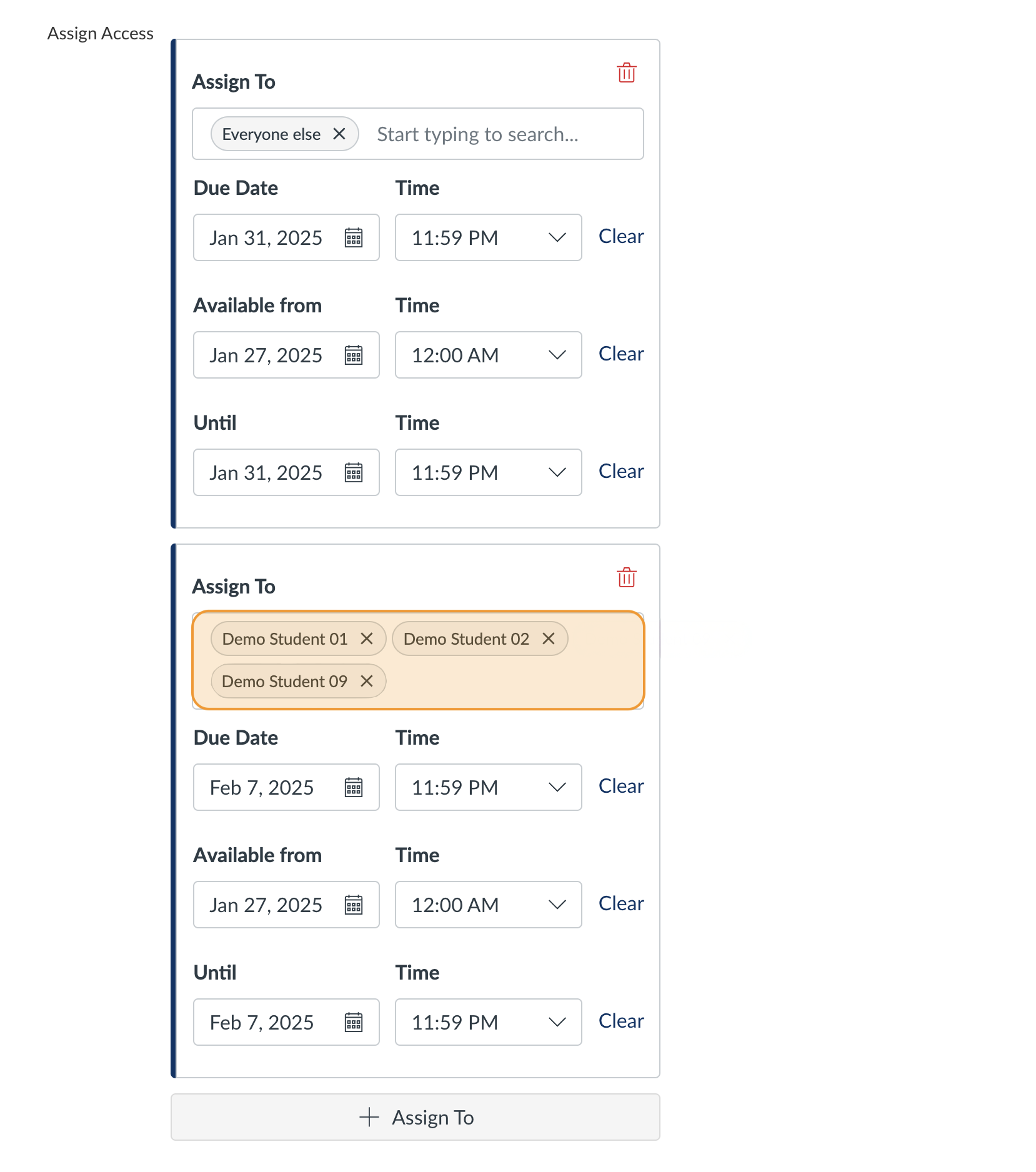
Task: Clear the Available from date on the first card
Action: click(620, 354)
